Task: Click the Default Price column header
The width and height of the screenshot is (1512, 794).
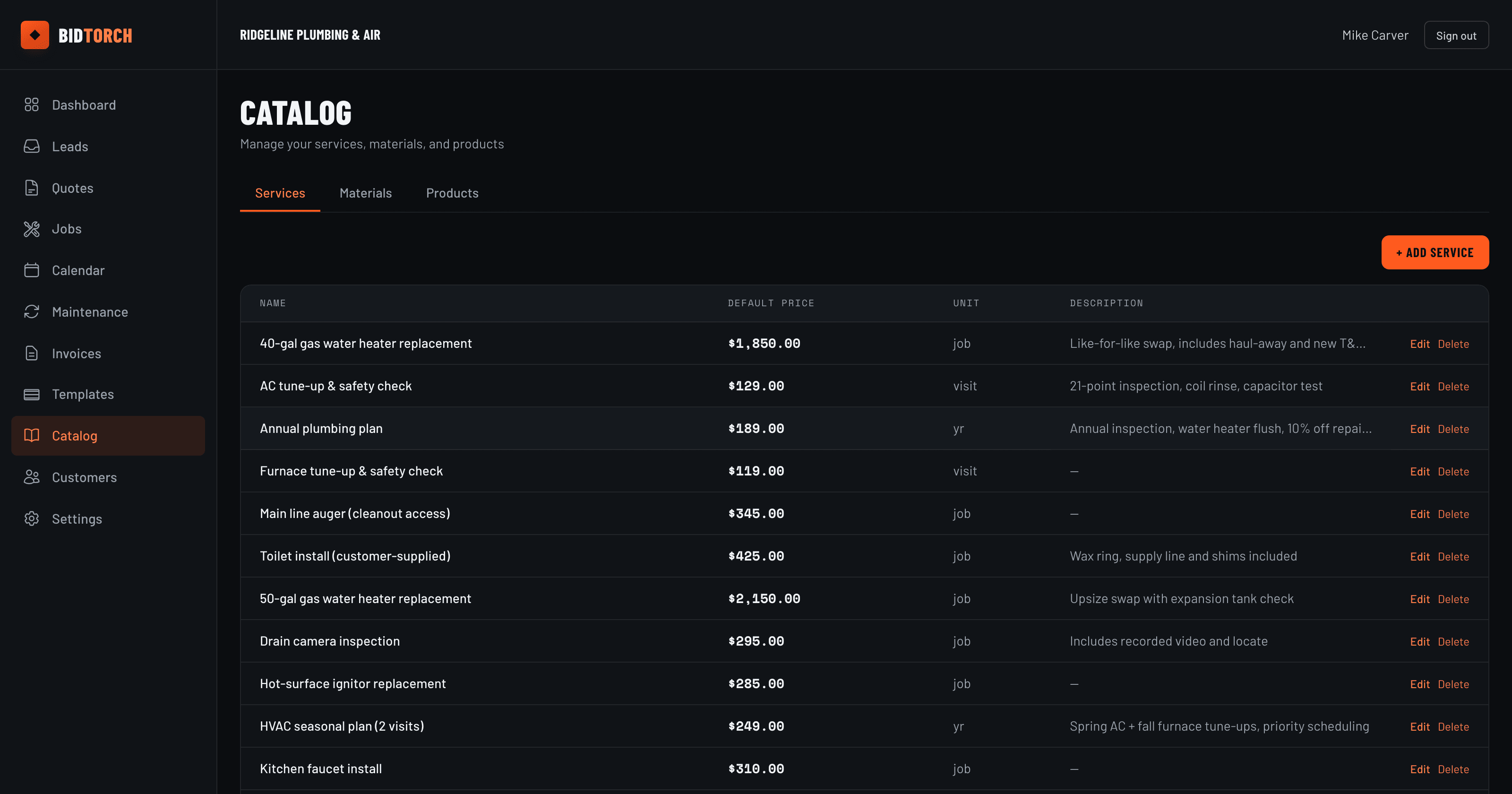Action: pyautogui.click(x=771, y=303)
